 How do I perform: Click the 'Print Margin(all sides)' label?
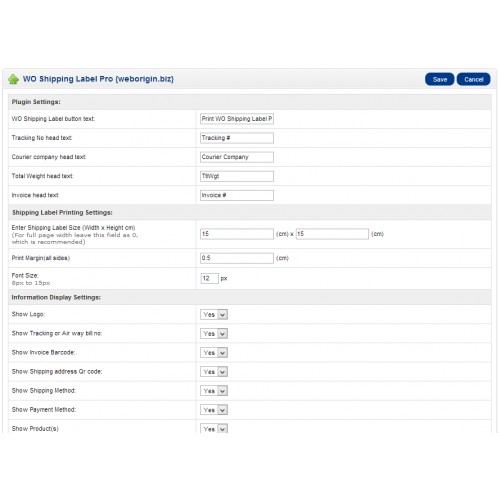41,258
